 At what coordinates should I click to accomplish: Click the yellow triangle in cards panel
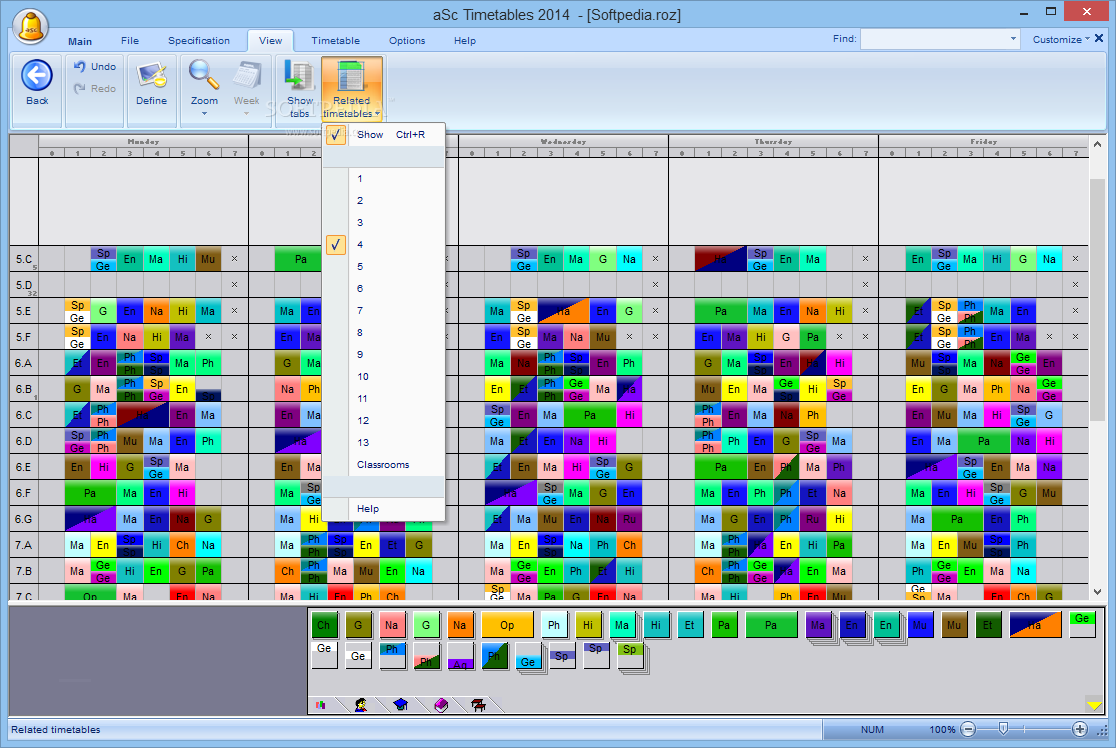tap(1094, 705)
